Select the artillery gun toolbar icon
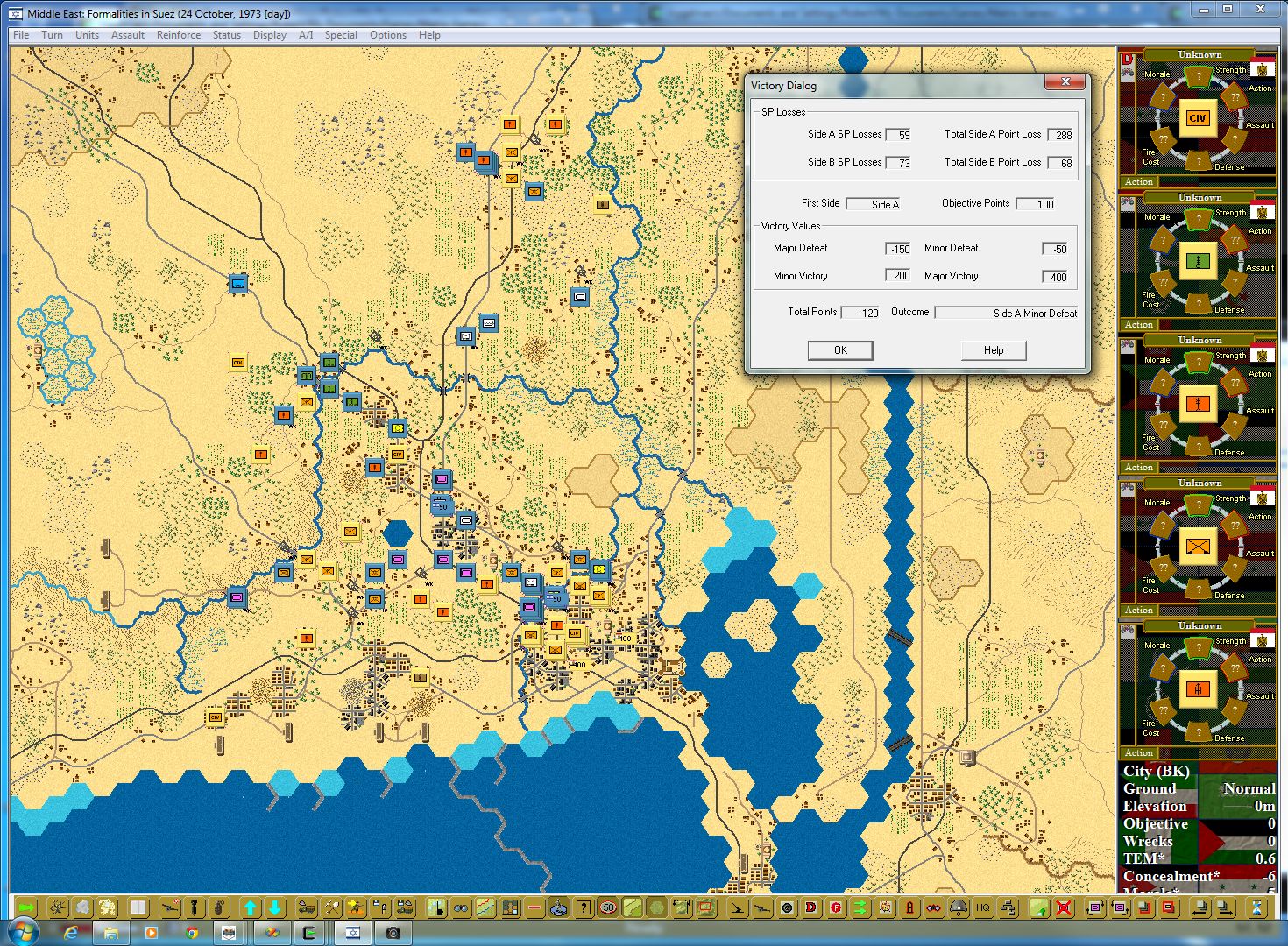 click(x=169, y=907)
